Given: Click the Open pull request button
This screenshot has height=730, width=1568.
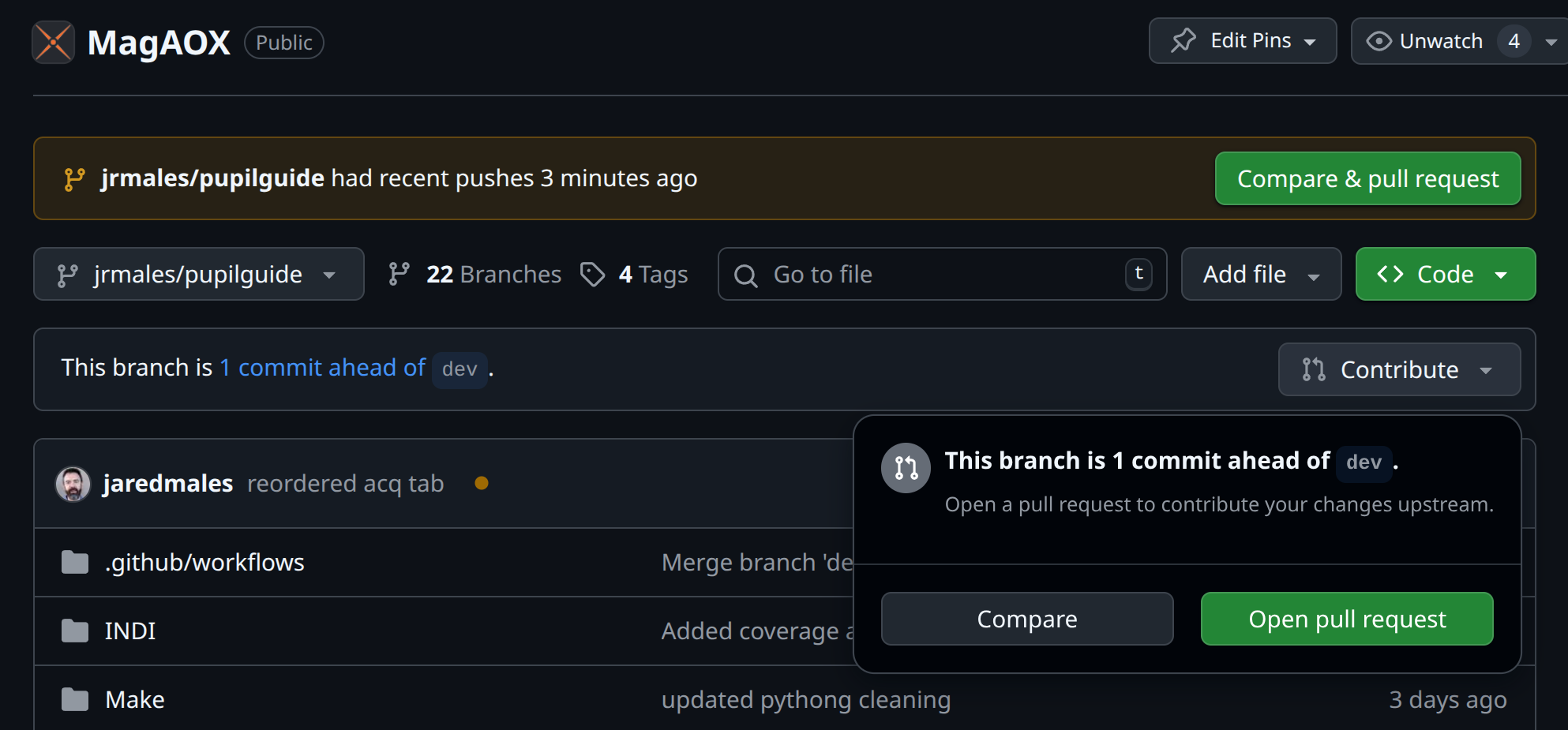Looking at the screenshot, I should [1347, 620].
